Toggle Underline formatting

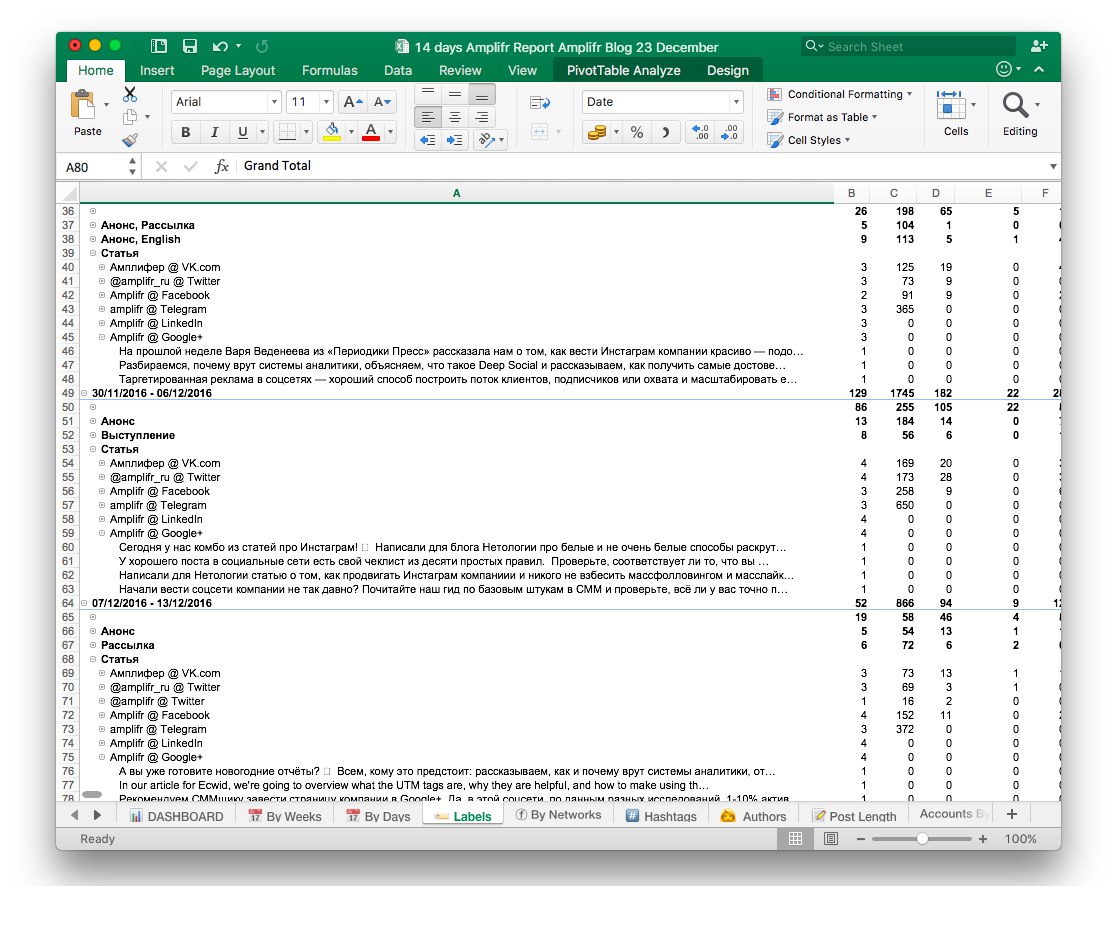click(x=243, y=132)
